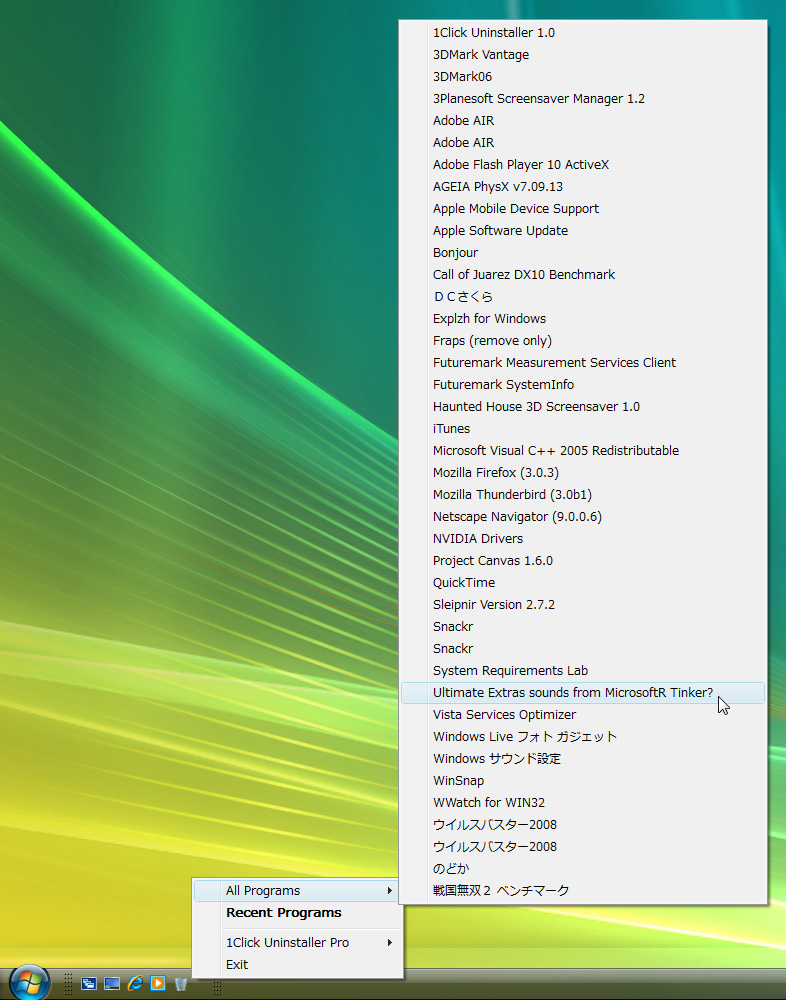Select Call of Juarez DX10 Benchmark
786x1000 pixels.
point(582,275)
